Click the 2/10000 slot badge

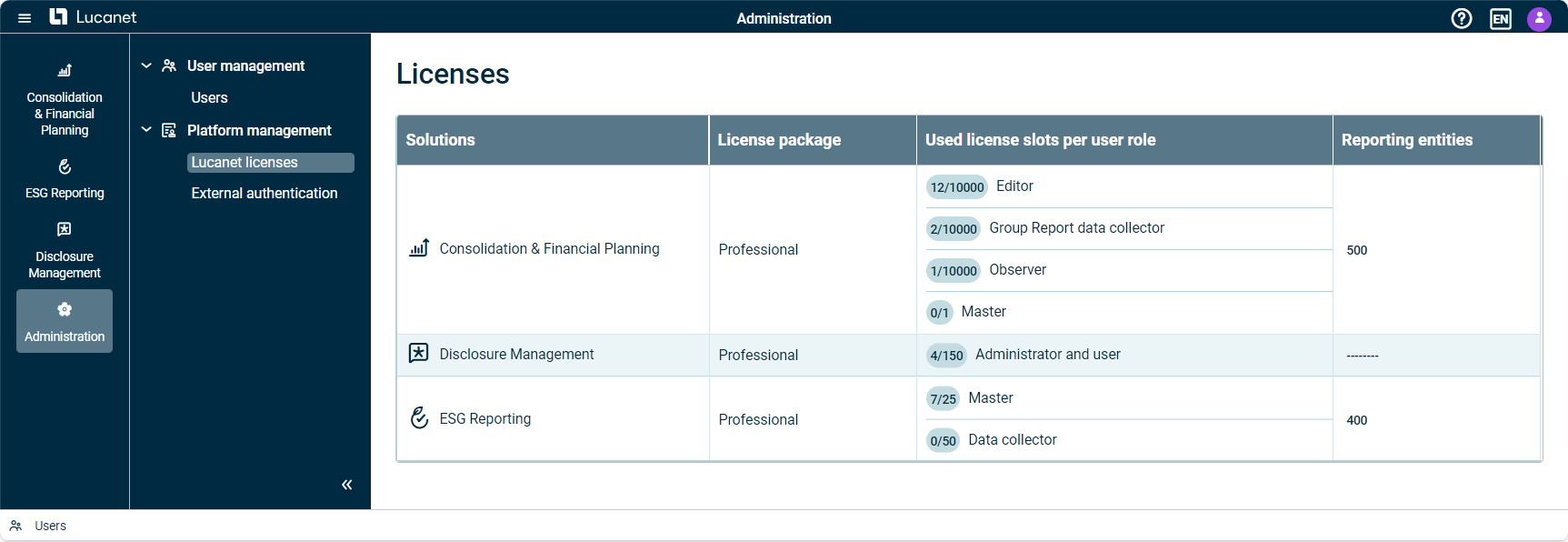click(x=954, y=229)
